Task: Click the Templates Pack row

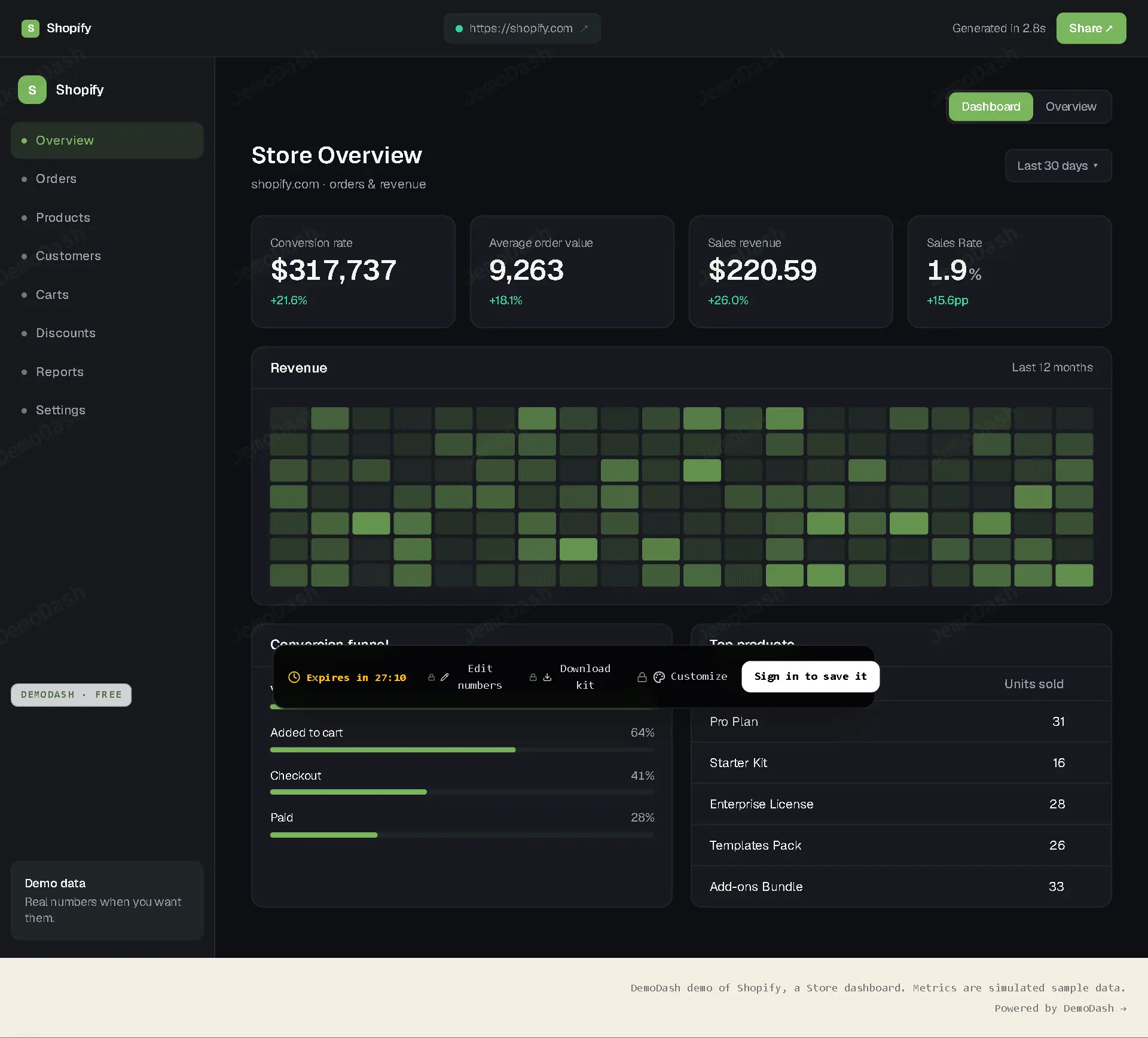Action: click(901, 845)
